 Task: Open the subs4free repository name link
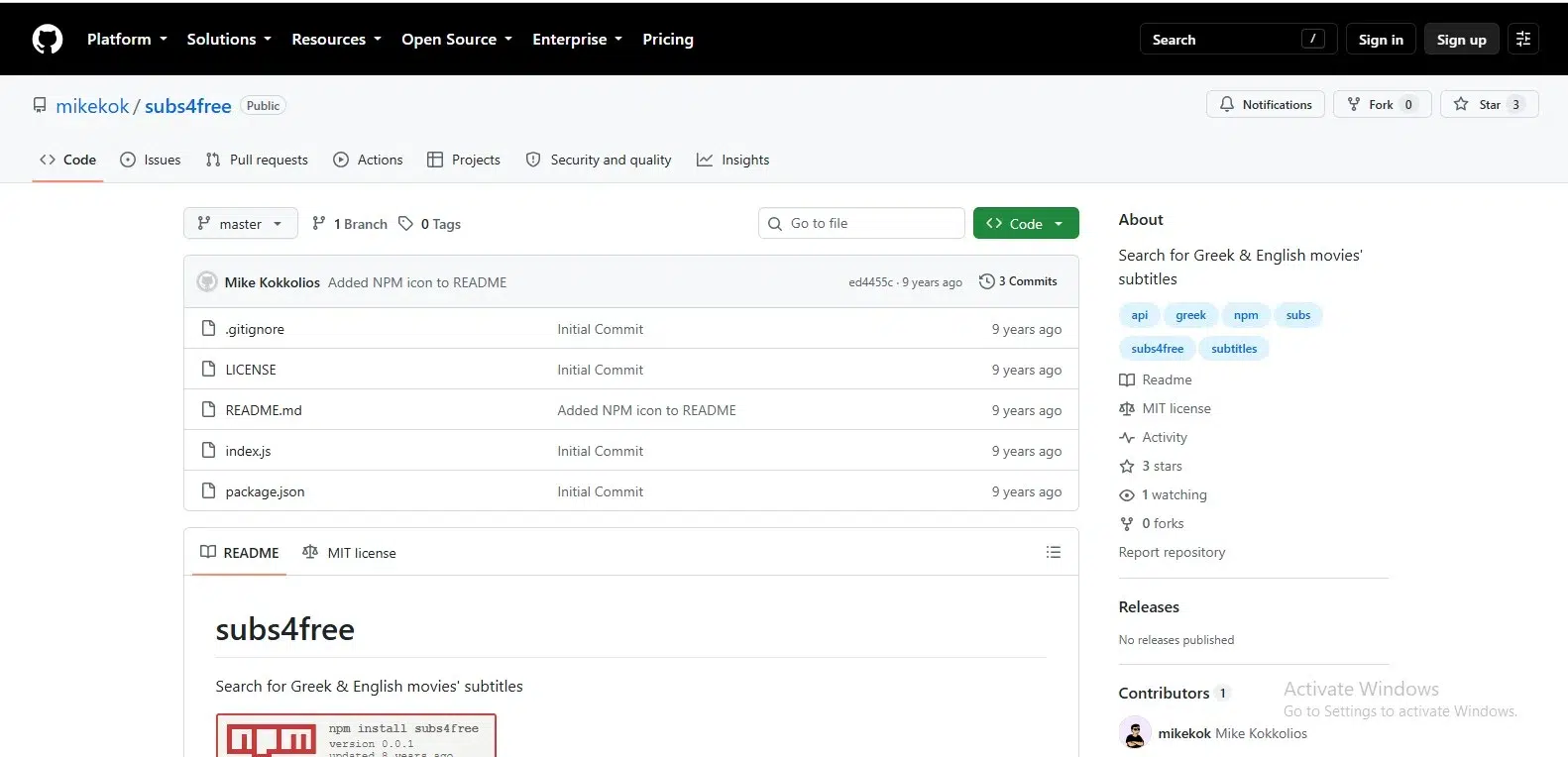point(188,106)
